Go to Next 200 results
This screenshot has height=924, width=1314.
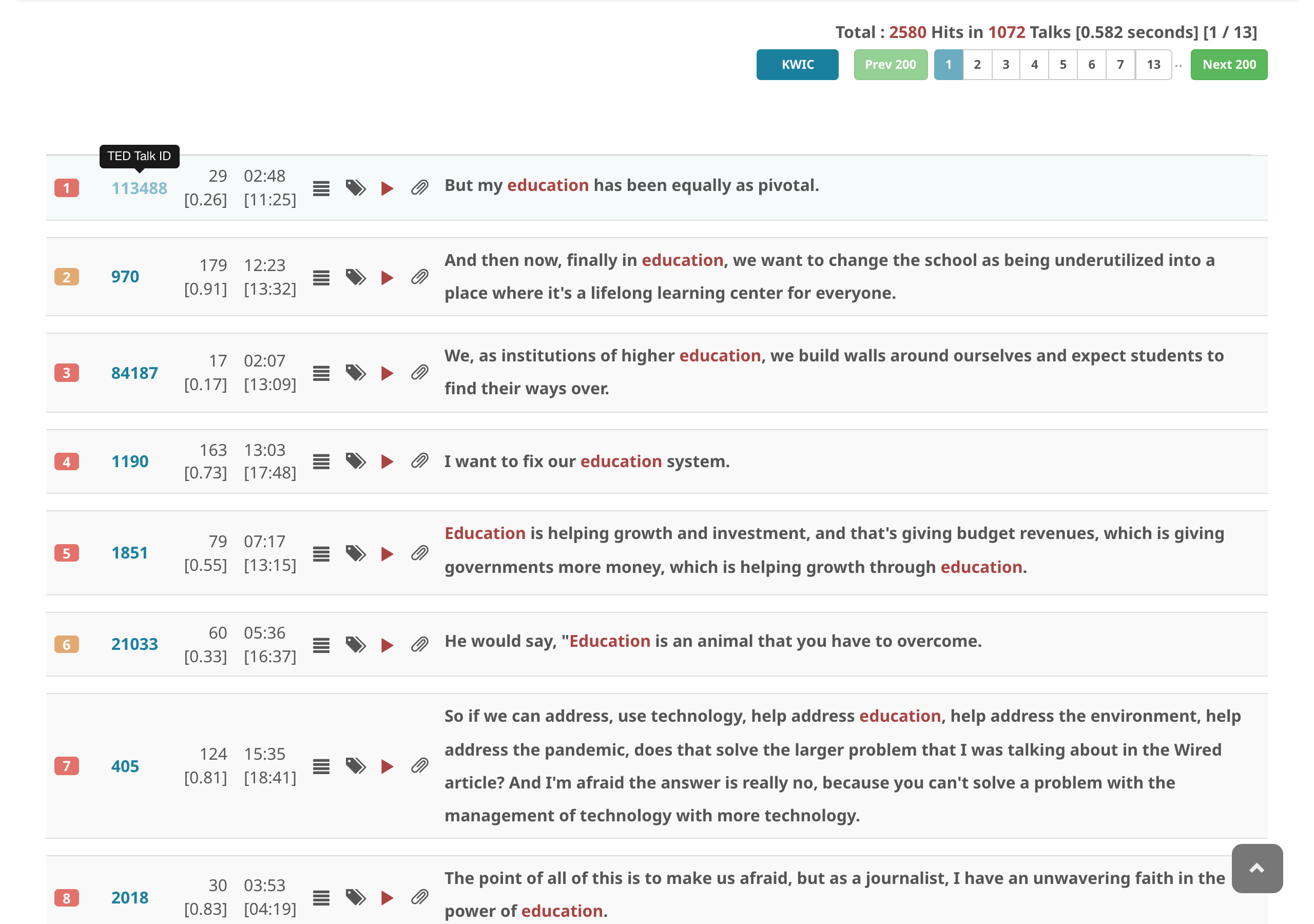1228,65
